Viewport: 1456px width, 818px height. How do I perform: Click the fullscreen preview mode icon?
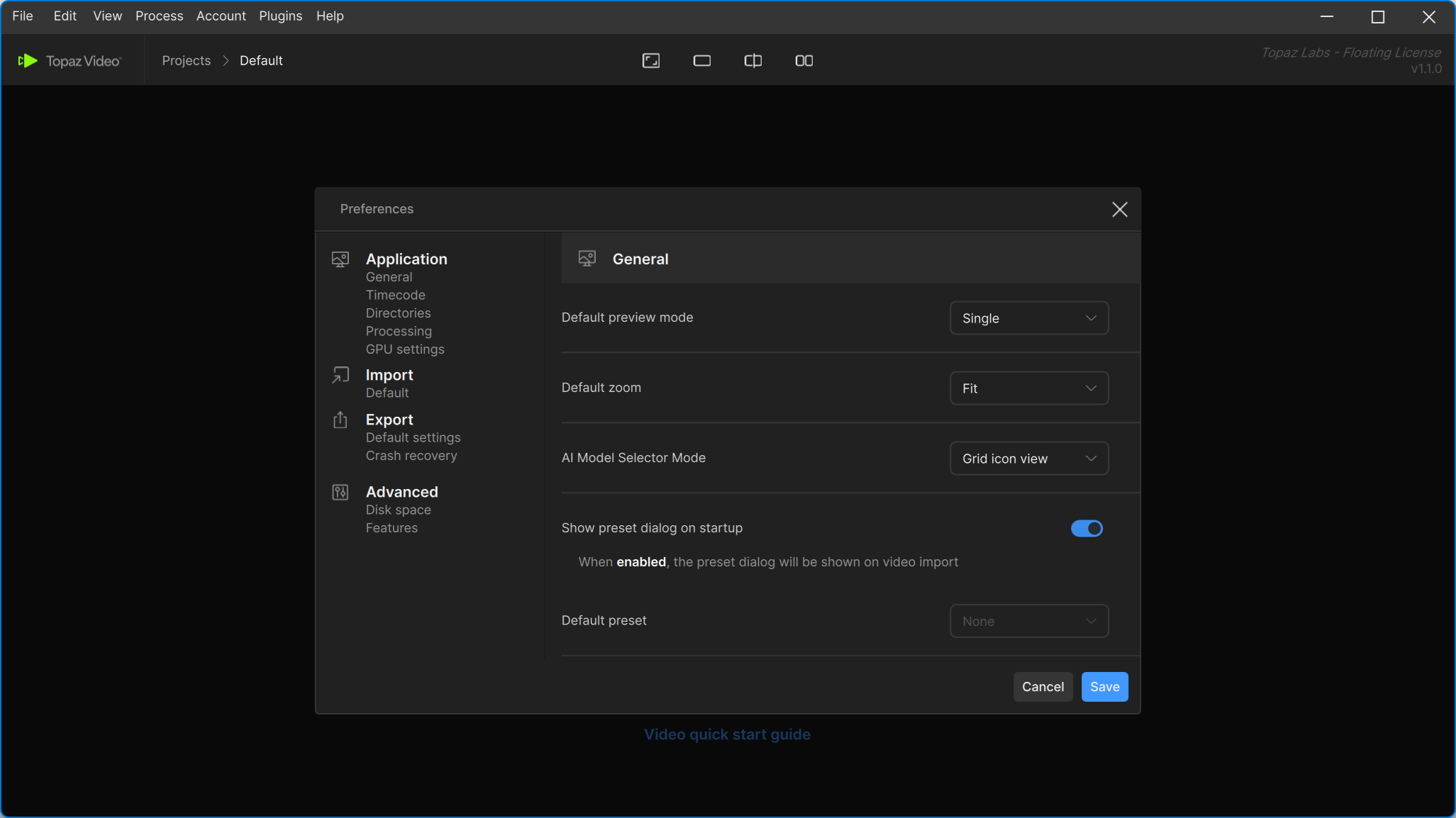pyautogui.click(x=650, y=61)
